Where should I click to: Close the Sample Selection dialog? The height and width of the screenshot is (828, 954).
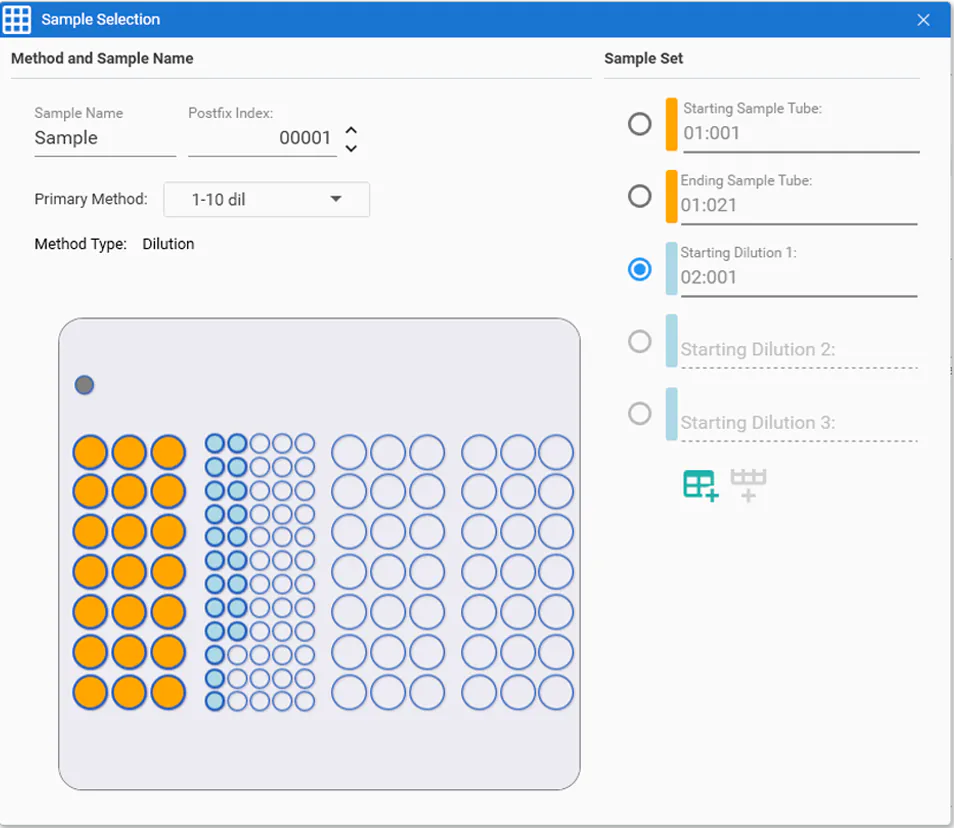click(x=923, y=20)
